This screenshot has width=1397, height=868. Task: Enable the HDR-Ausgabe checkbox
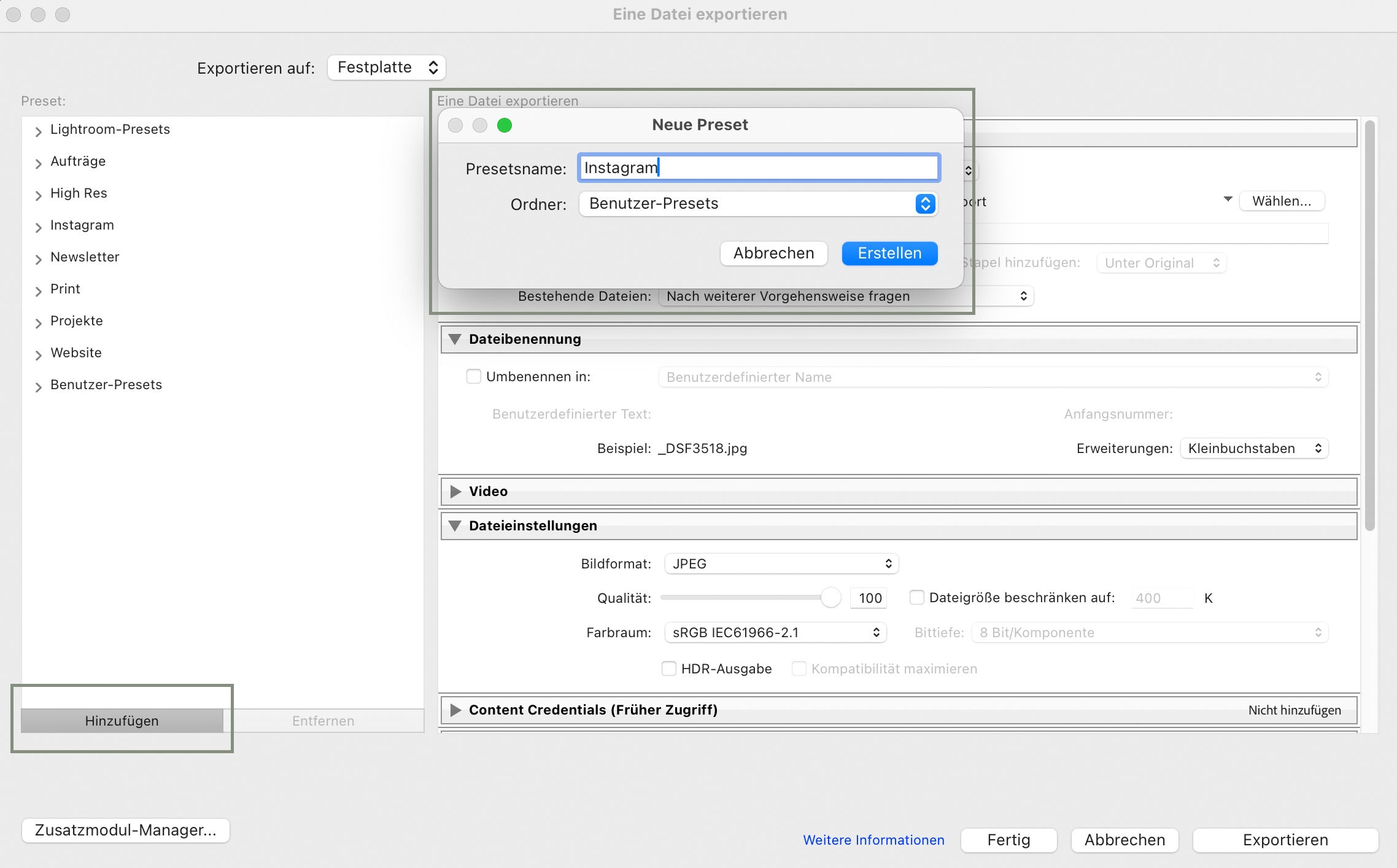(668, 668)
